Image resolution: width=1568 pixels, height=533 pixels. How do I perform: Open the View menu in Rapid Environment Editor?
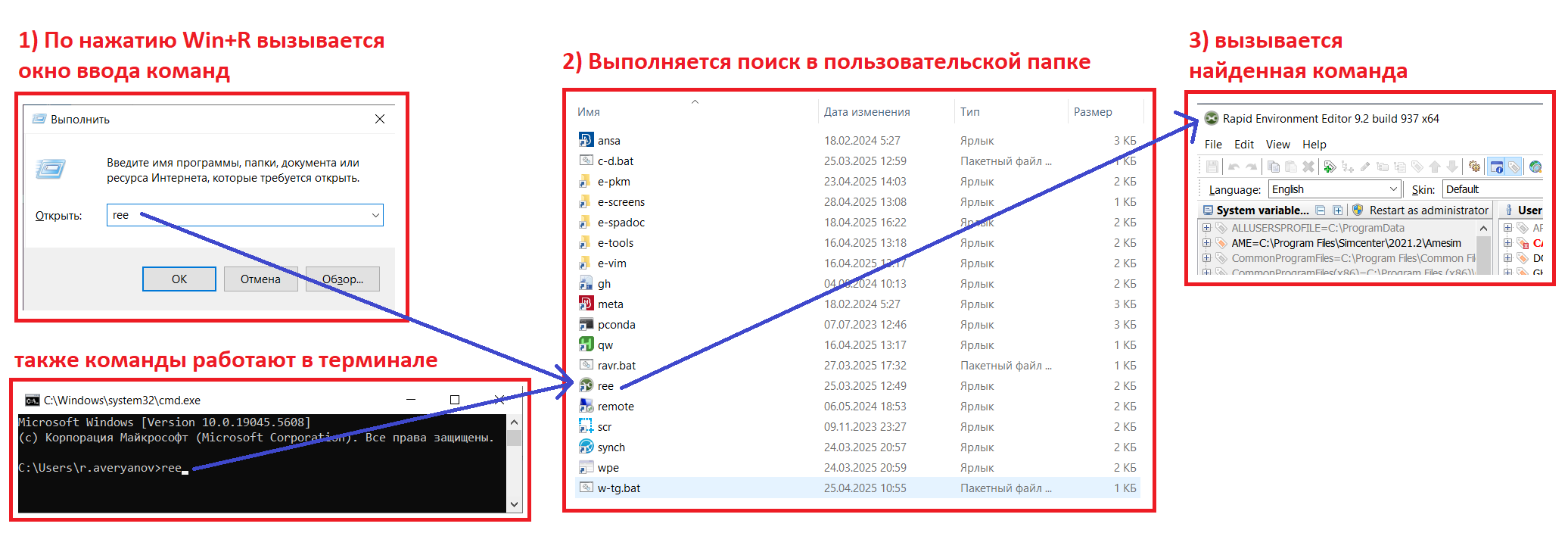[x=1278, y=145]
